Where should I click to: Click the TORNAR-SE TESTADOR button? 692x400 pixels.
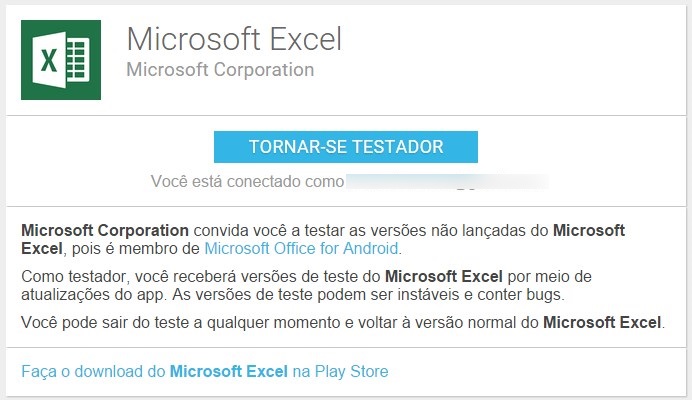coord(346,147)
